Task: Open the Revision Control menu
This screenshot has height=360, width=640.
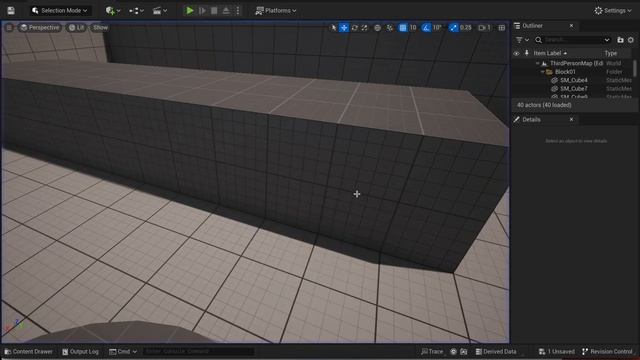Action: click(x=607, y=351)
